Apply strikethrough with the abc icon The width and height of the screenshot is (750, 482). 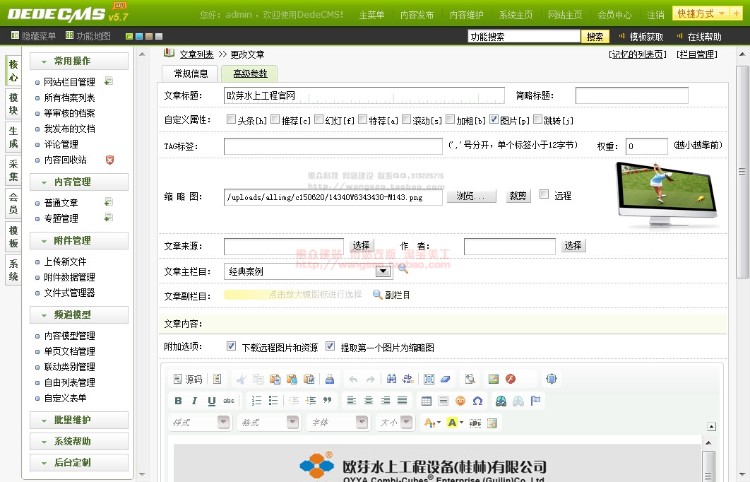click(x=229, y=401)
